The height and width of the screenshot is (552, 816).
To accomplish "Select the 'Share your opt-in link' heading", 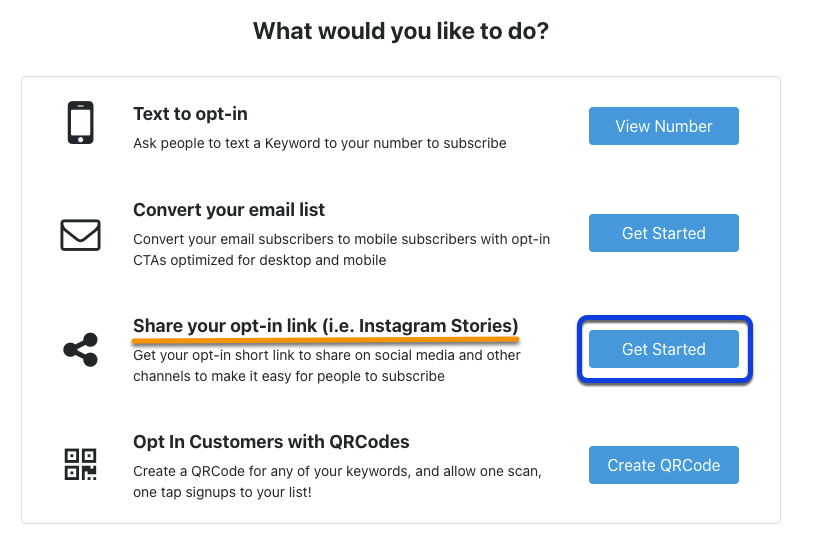I will point(326,326).
